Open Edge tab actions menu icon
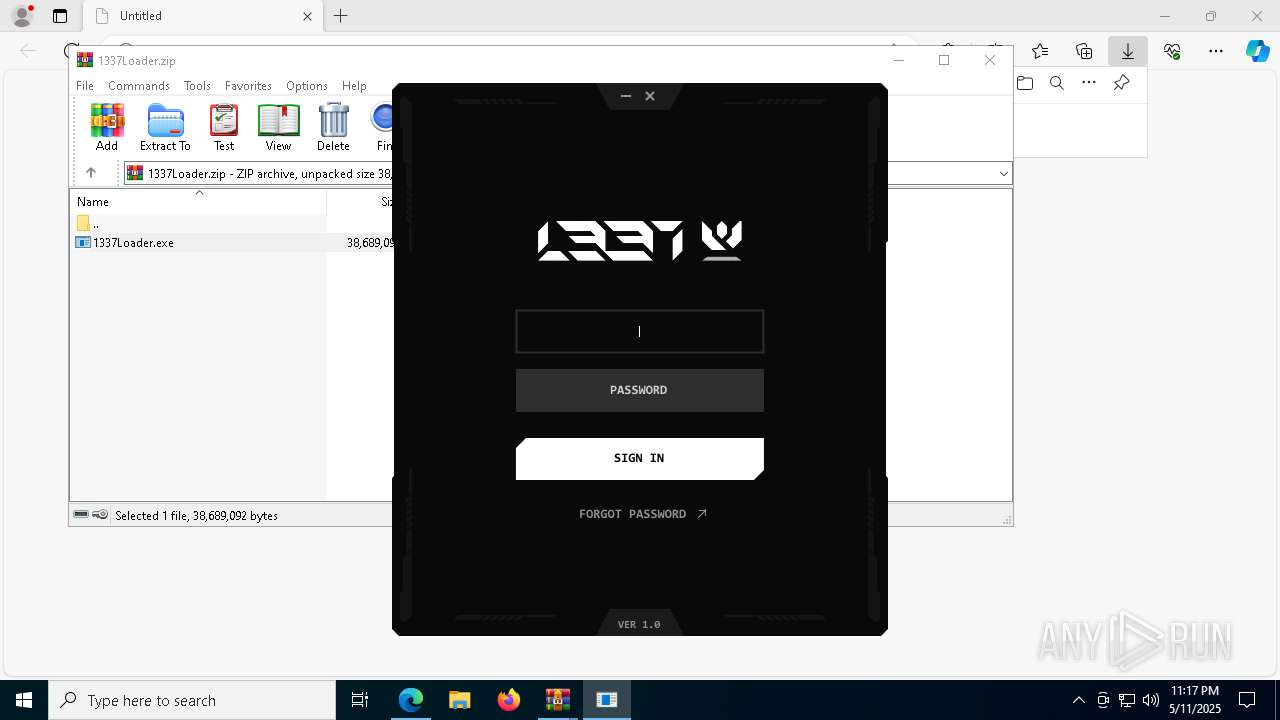1280x720 pixels. click(60, 16)
